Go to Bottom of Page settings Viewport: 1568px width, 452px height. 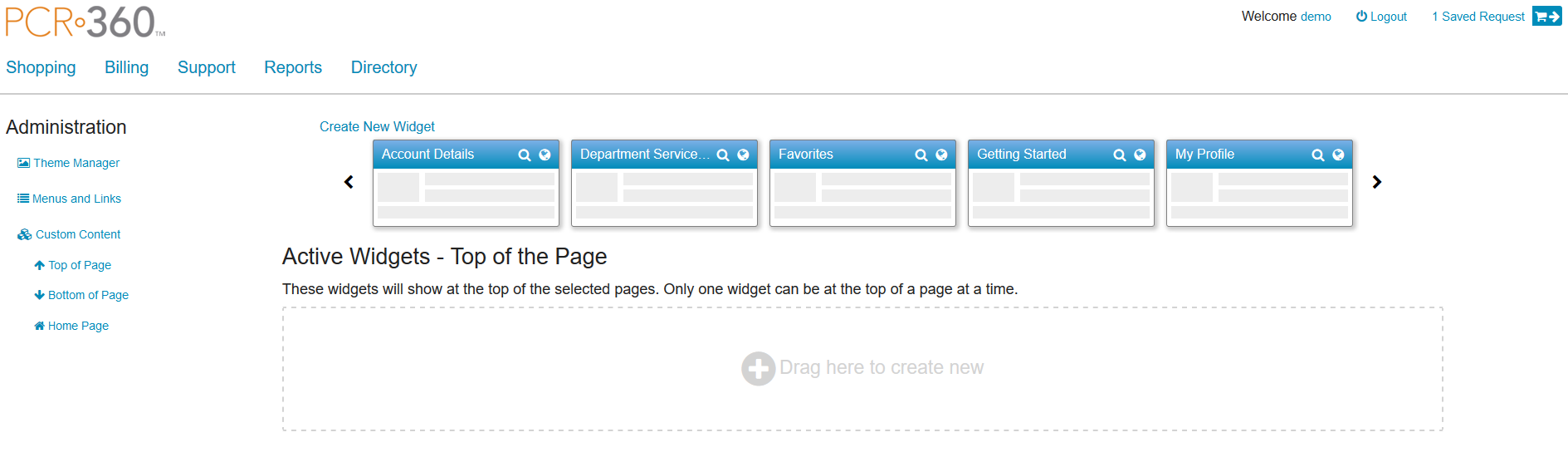tap(88, 296)
